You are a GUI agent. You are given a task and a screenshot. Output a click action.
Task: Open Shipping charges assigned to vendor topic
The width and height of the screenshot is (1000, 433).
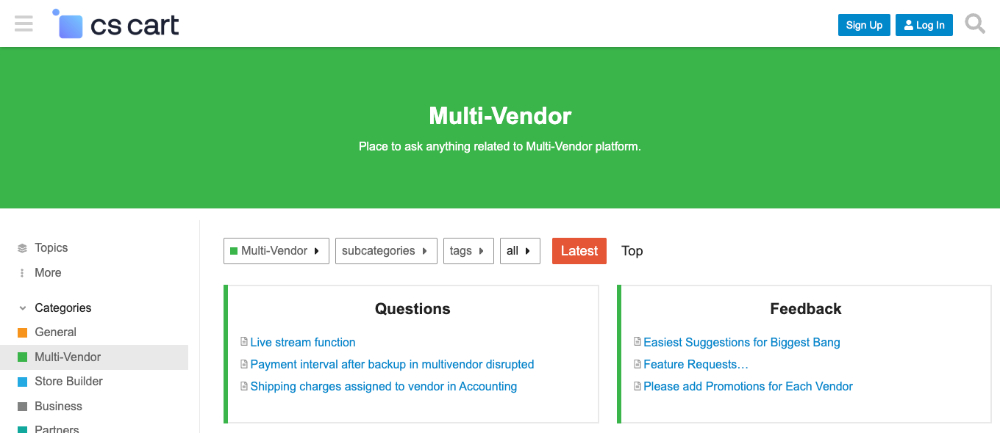click(x=383, y=386)
